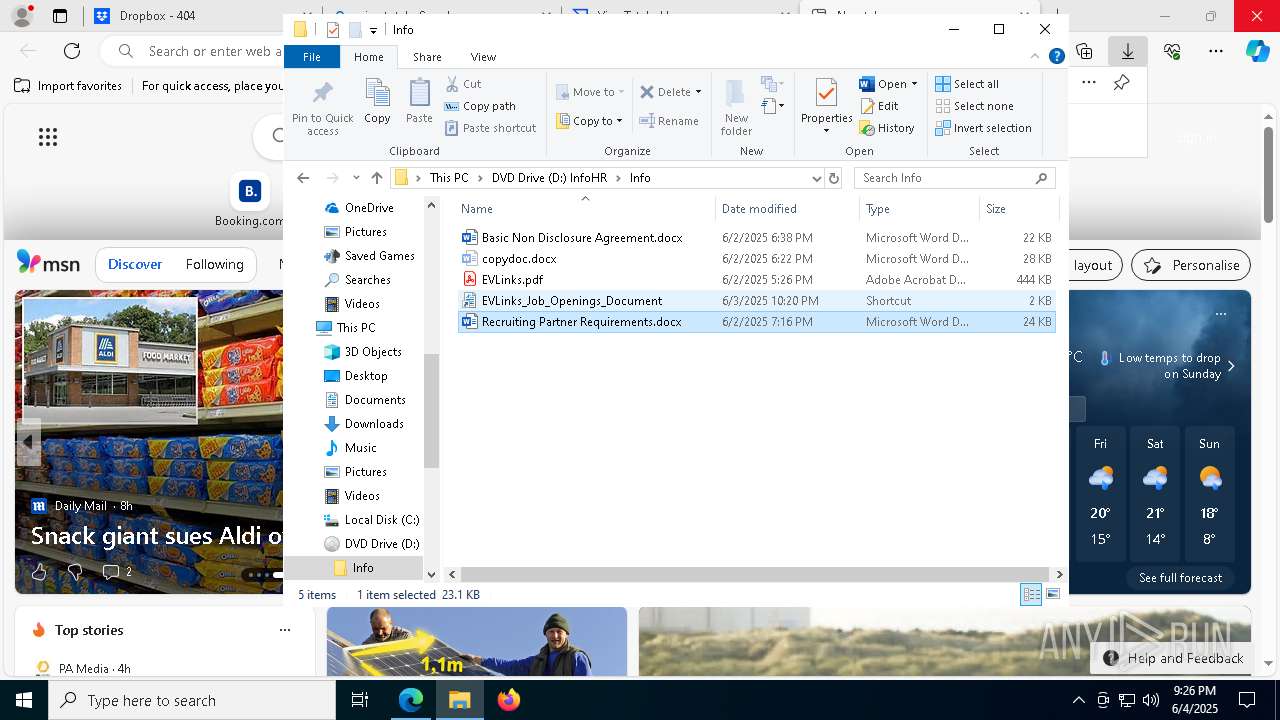Expand the Properties dropdown arrow
Image resolution: width=1280 pixels, height=720 pixels.
tap(826, 131)
